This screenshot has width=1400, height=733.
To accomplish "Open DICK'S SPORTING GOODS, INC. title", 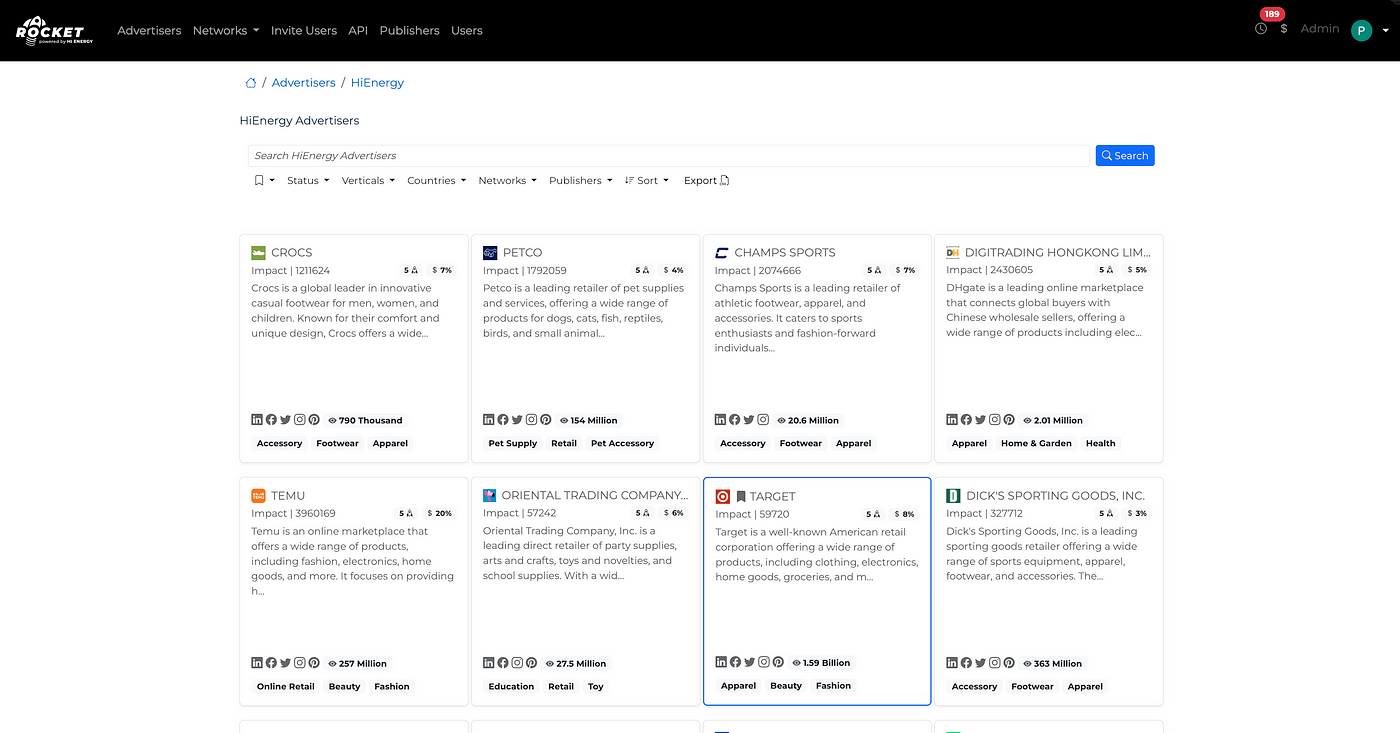I will pos(1056,496).
